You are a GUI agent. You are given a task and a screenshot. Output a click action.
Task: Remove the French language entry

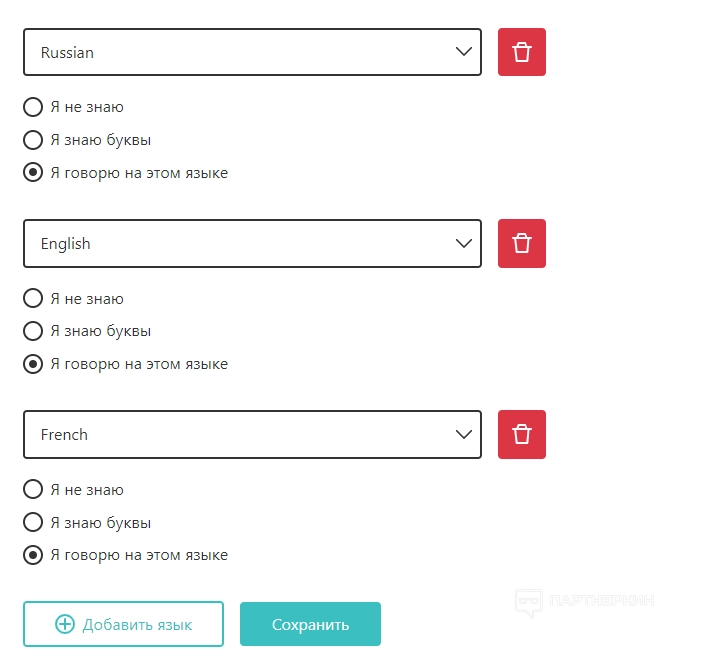tap(522, 434)
